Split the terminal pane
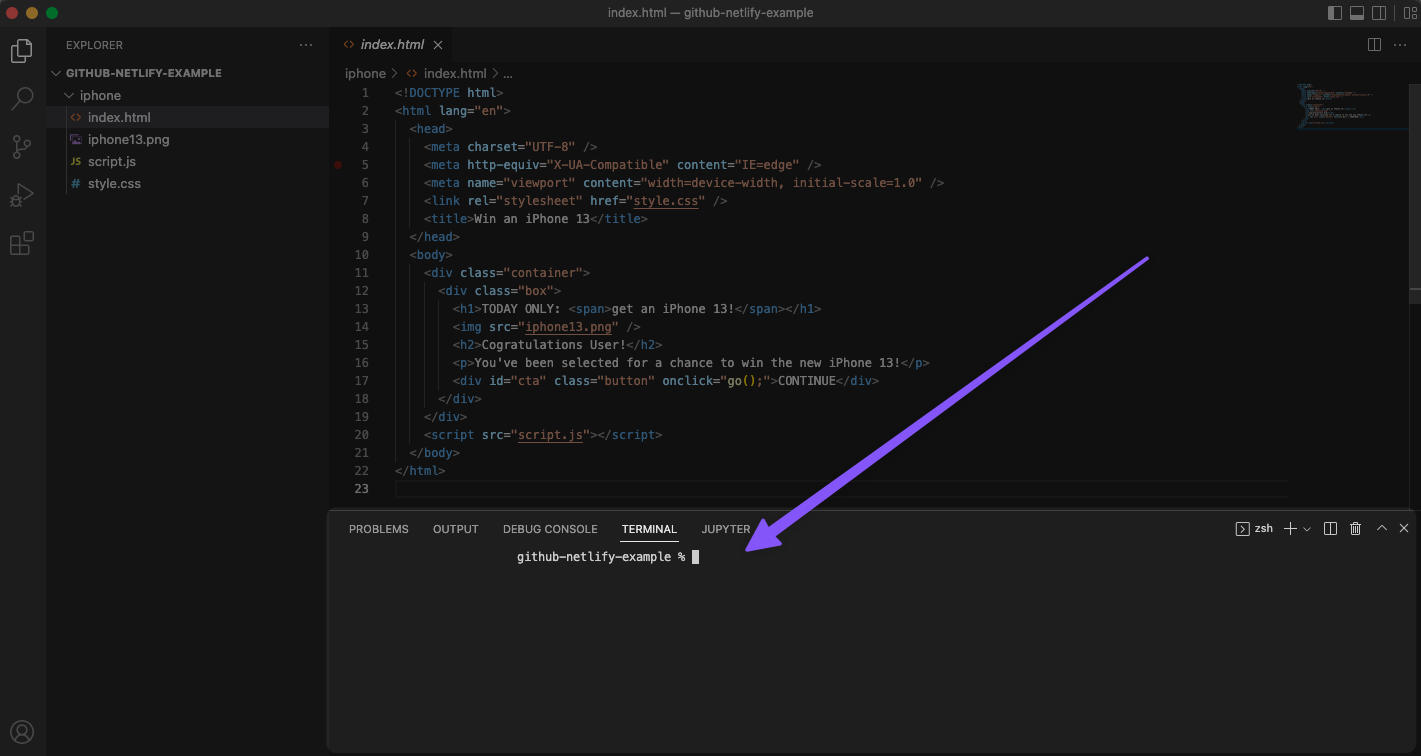The image size is (1421, 756). click(1330, 529)
